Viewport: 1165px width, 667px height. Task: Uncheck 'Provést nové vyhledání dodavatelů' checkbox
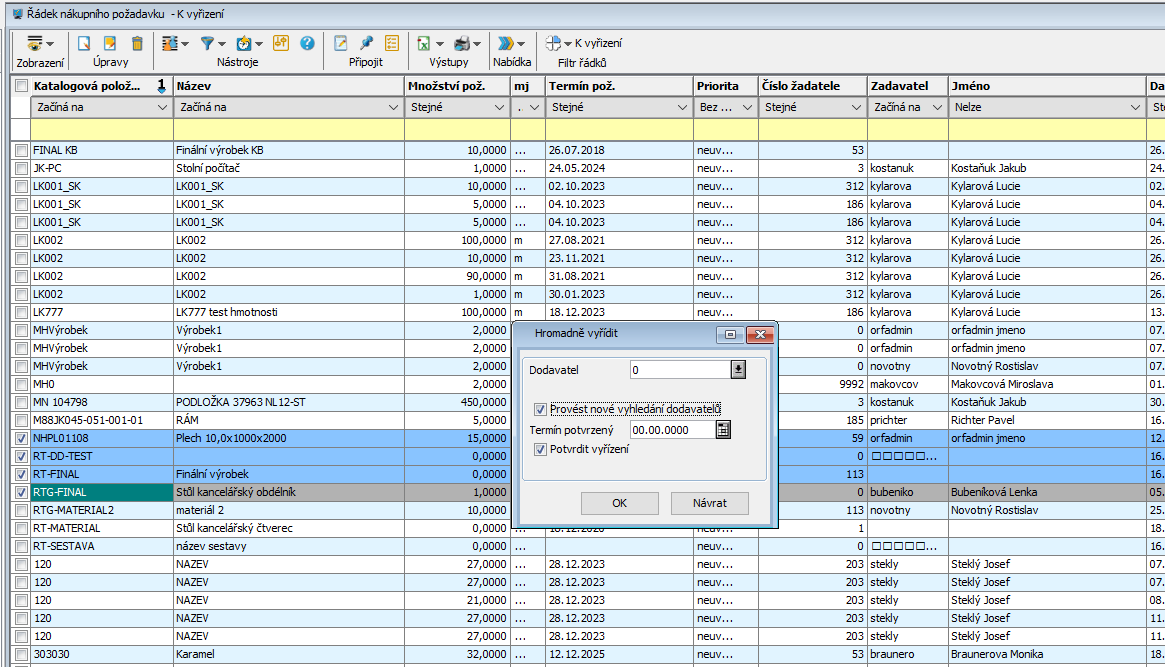pyautogui.click(x=541, y=409)
